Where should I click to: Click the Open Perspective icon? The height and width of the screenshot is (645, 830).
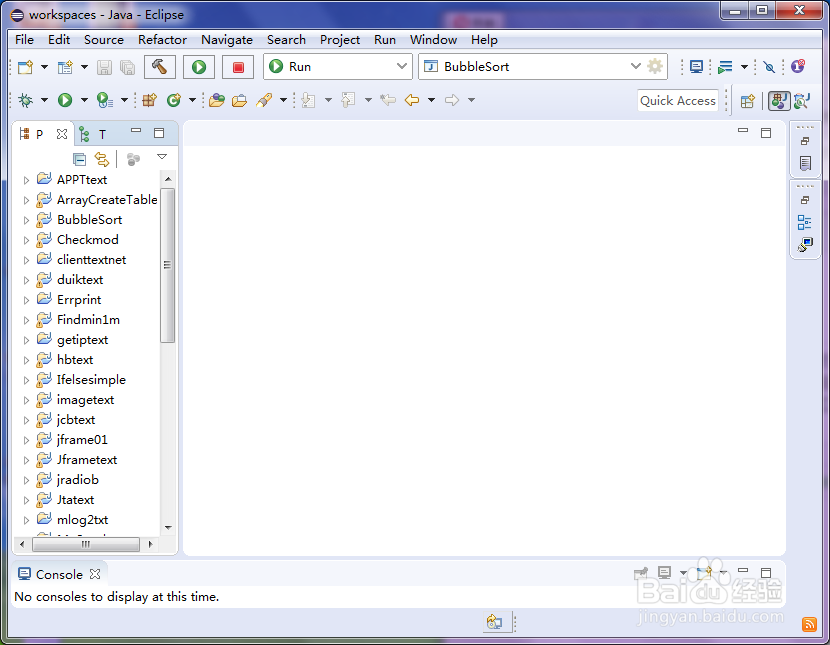tap(747, 101)
